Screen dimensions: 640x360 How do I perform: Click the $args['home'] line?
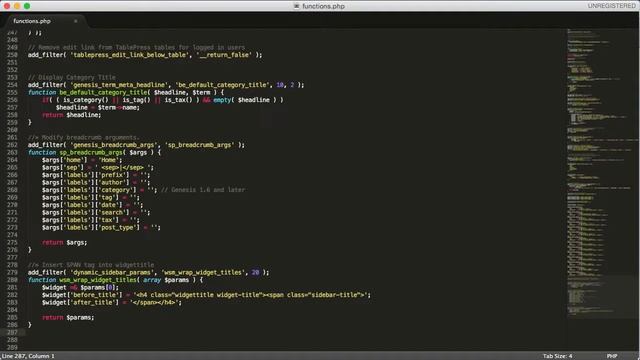82,160
